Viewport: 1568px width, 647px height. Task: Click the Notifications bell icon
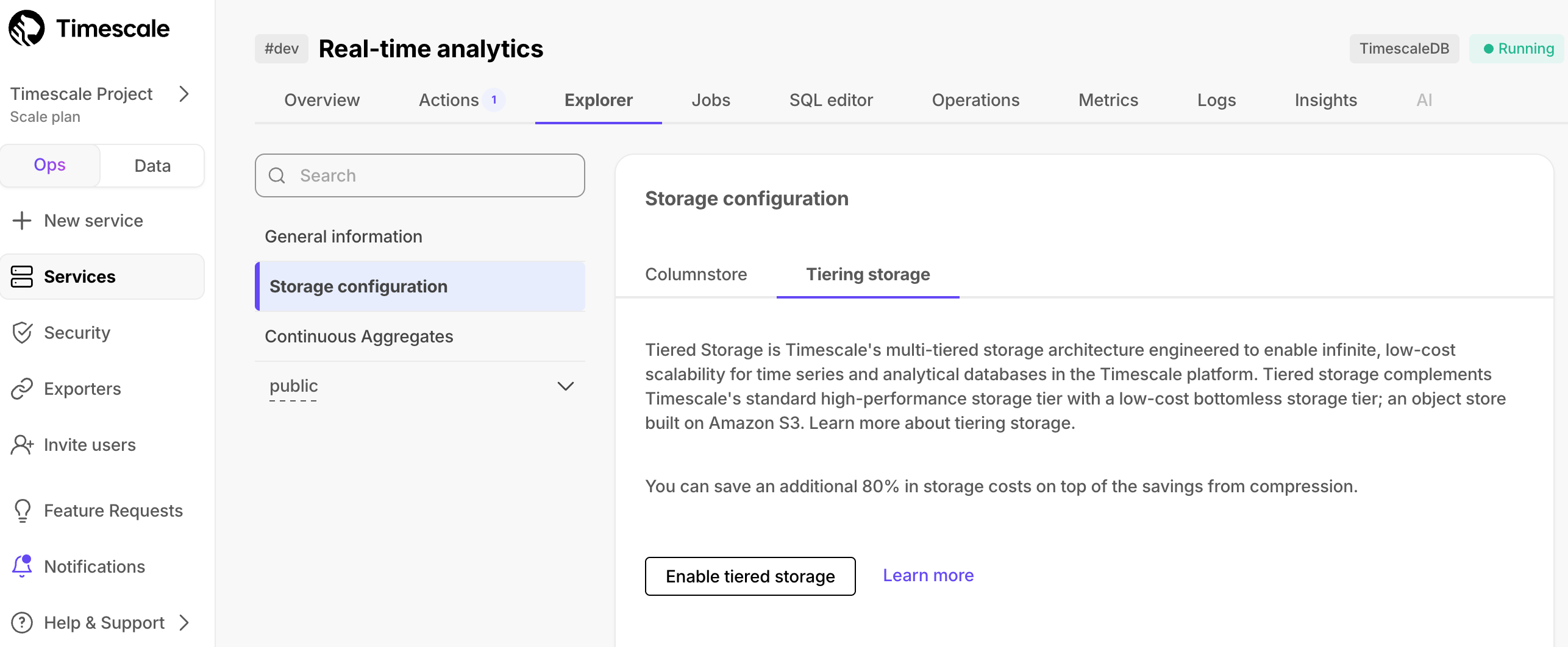pos(22,566)
